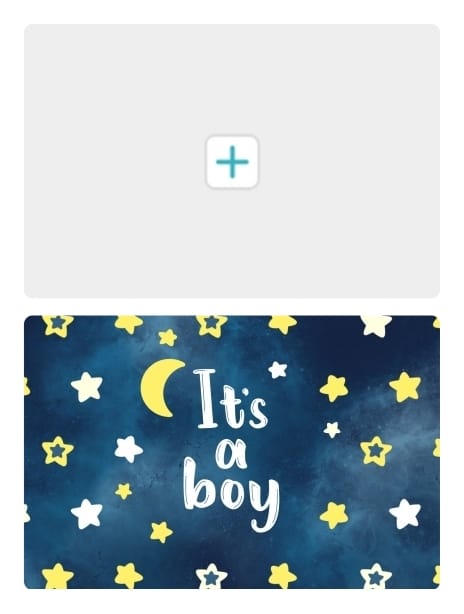
Task: Click the white star left of letter "a"
Action: [x=128, y=449]
